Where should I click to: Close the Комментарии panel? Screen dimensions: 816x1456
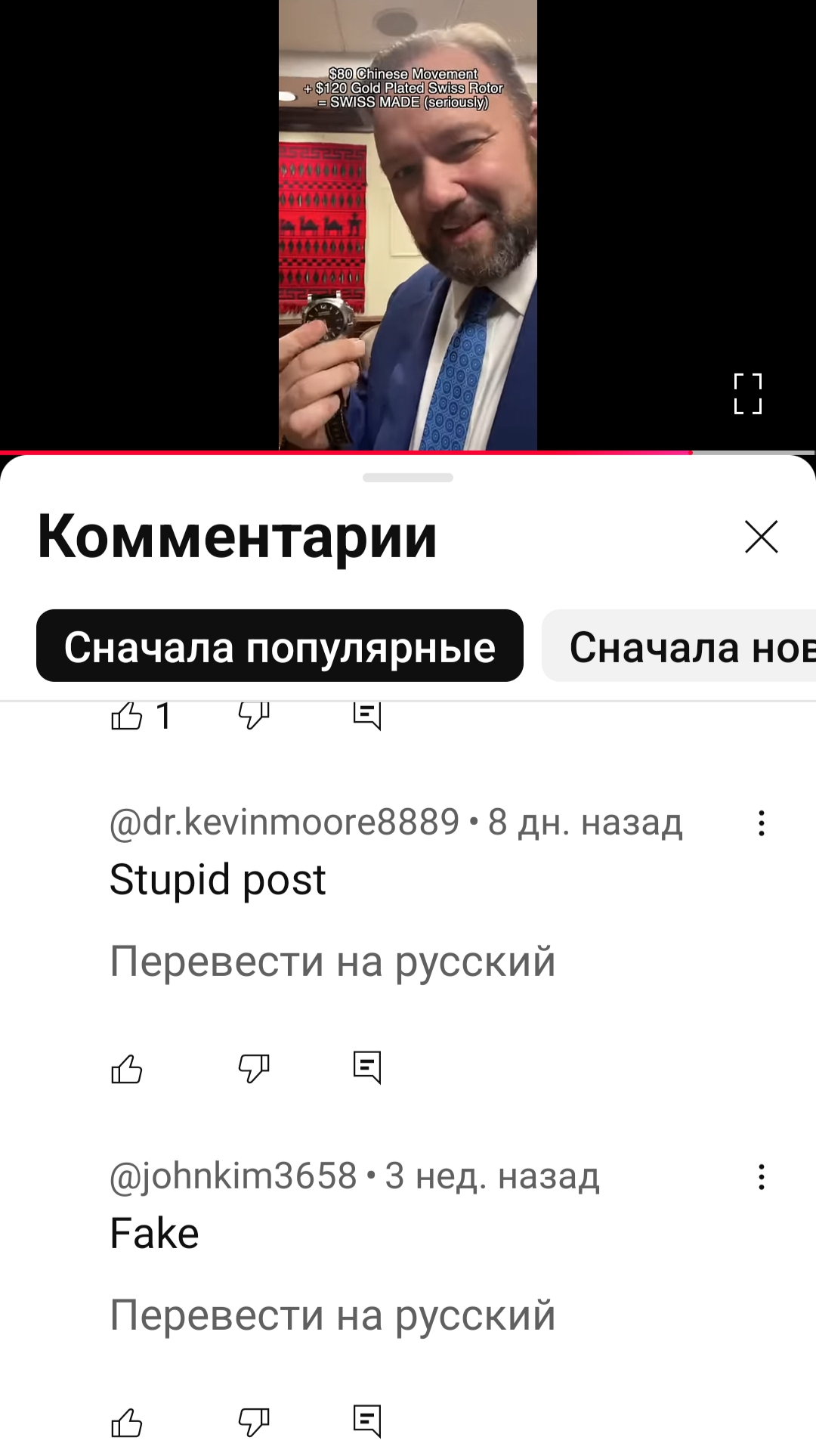(x=761, y=537)
